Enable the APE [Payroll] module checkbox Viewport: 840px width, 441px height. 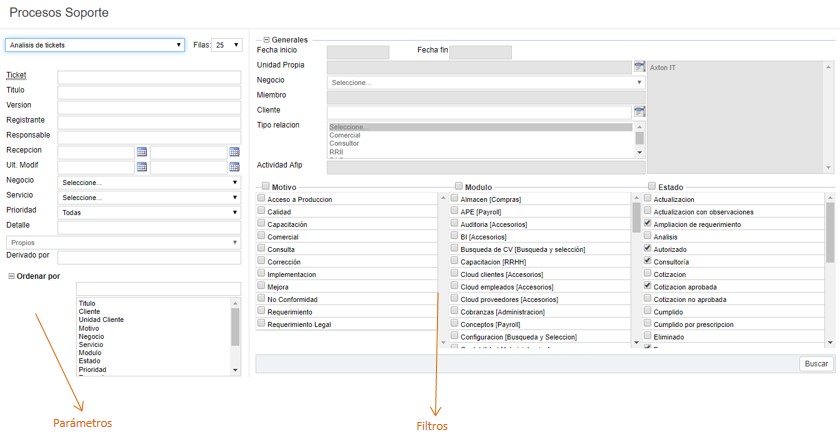[455, 212]
